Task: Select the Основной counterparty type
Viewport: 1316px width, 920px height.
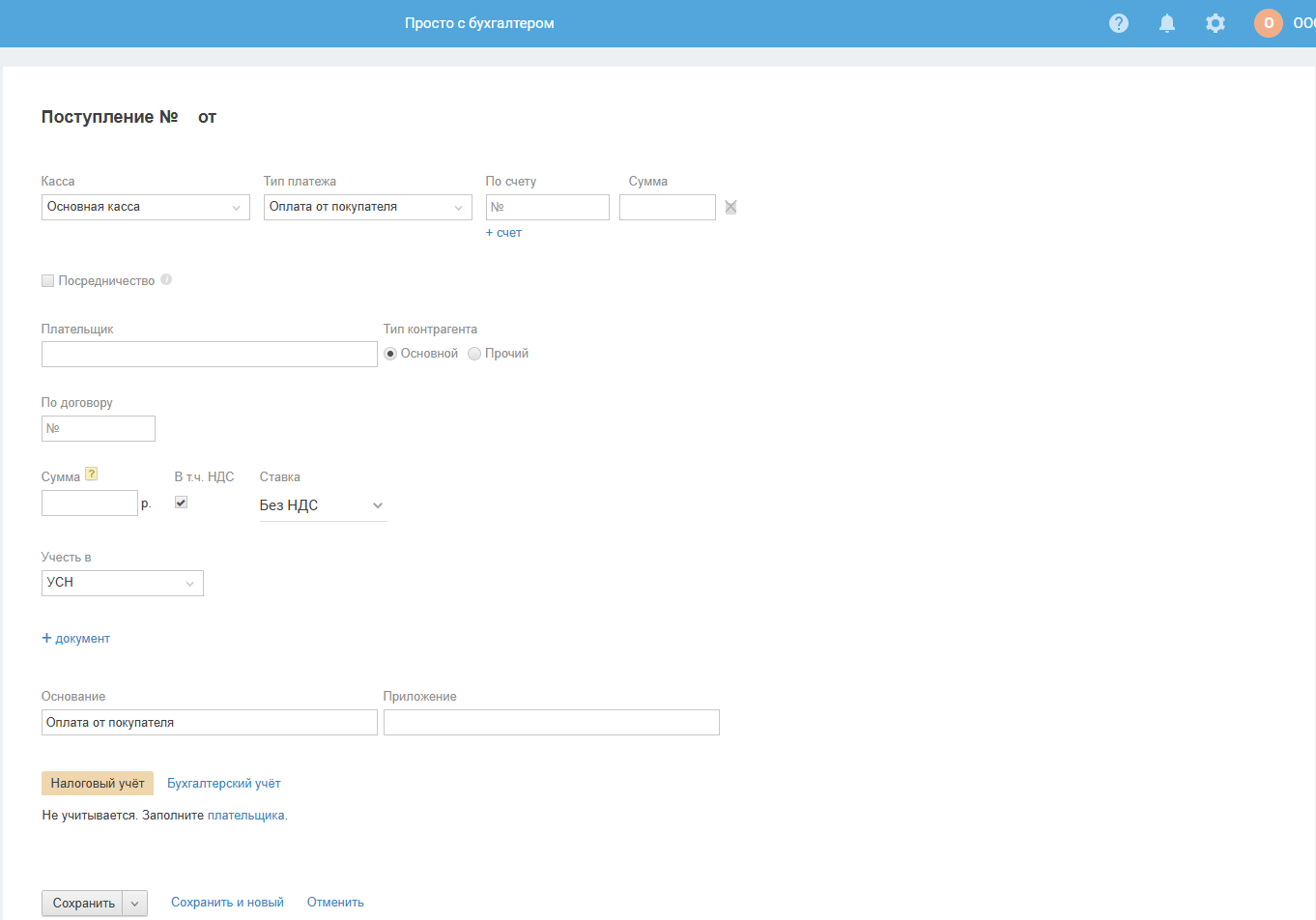Action: click(390, 354)
